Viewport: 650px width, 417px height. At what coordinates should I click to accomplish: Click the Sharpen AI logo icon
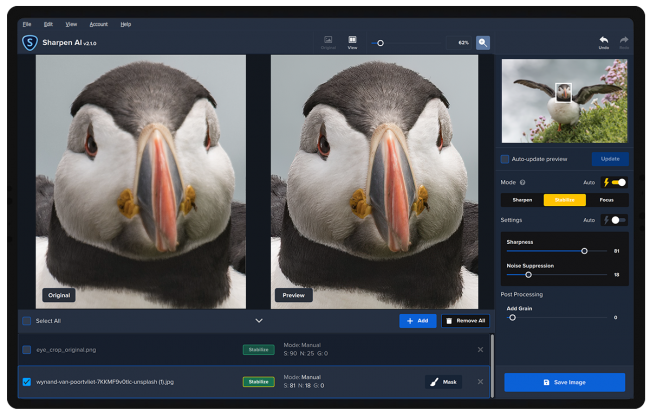(29, 43)
